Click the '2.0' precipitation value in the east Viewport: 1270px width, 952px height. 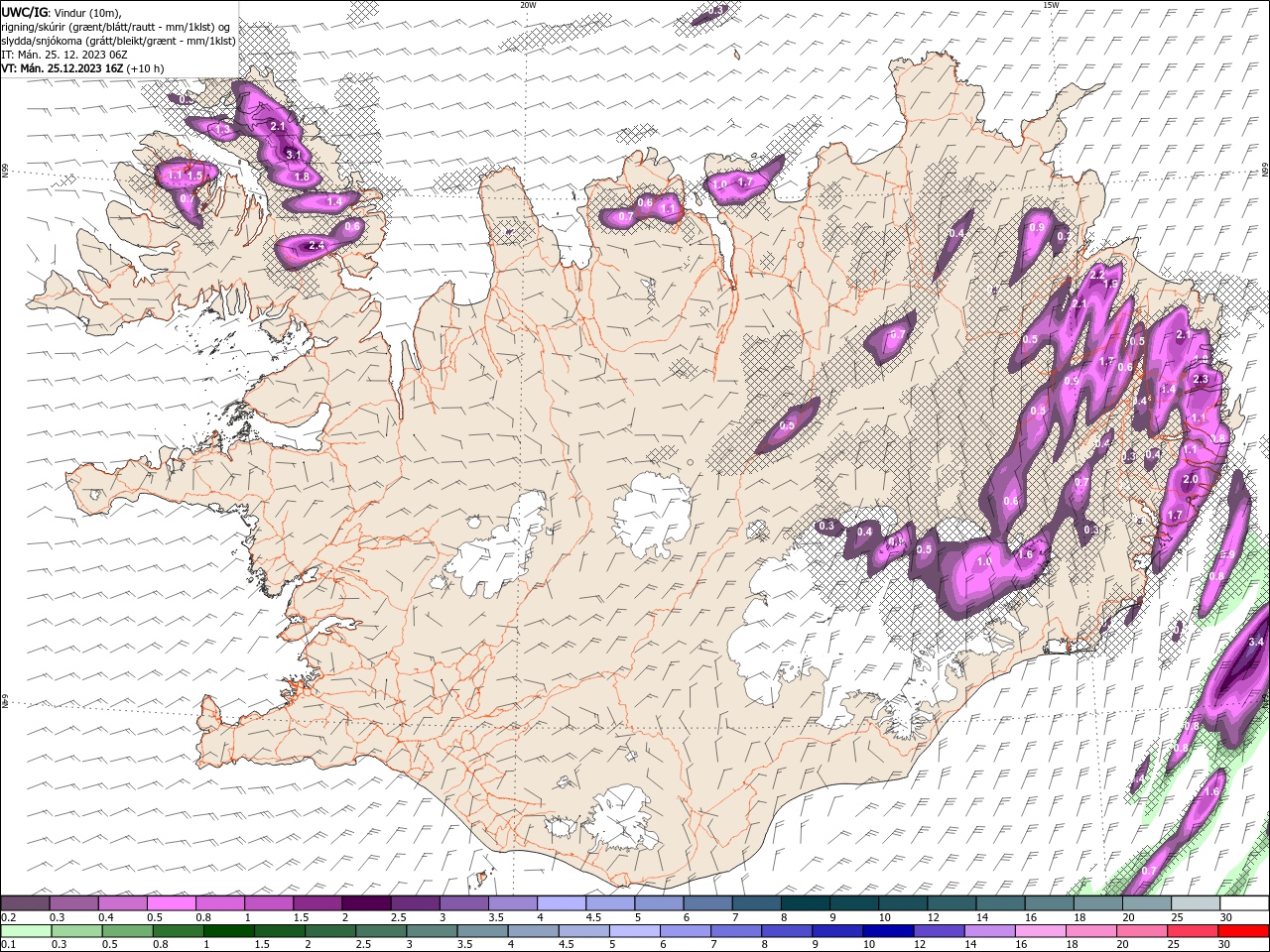1191,479
